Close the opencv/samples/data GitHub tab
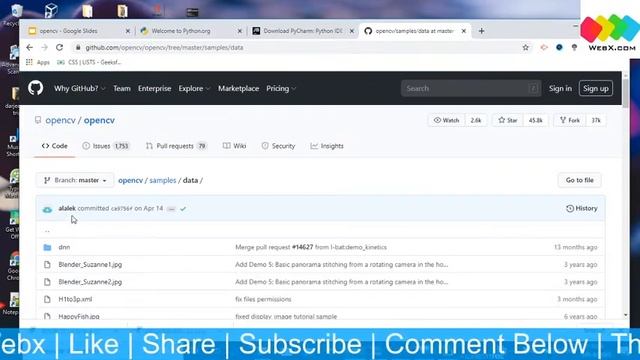640x360 pixels. [x=464, y=31]
